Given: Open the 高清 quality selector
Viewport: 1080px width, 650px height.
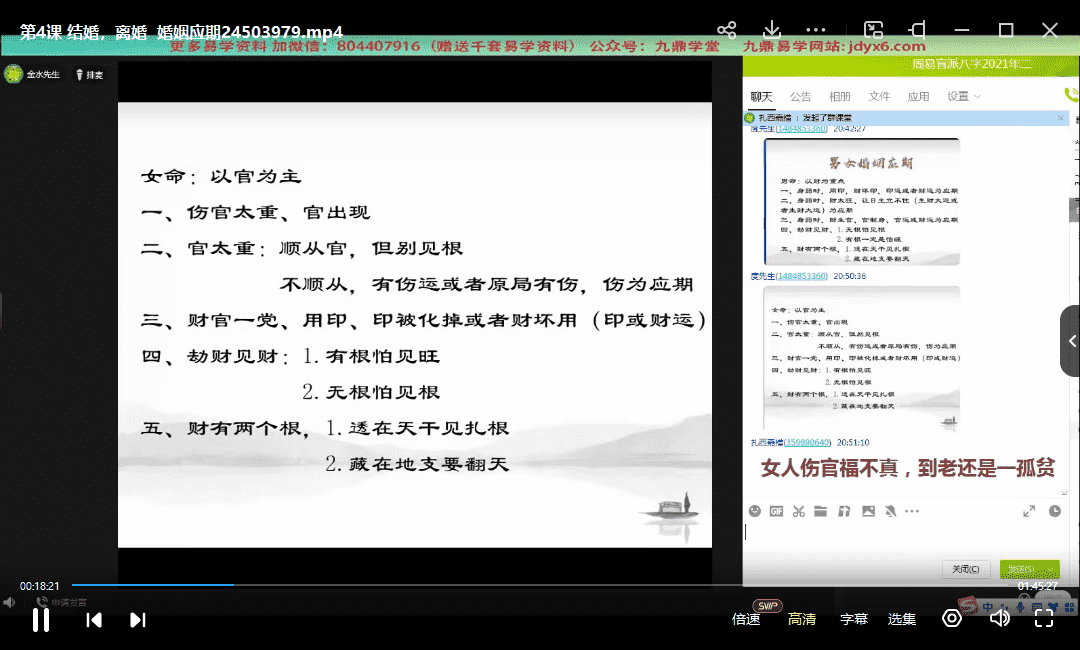Looking at the screenshot, I should coord(802,619).
